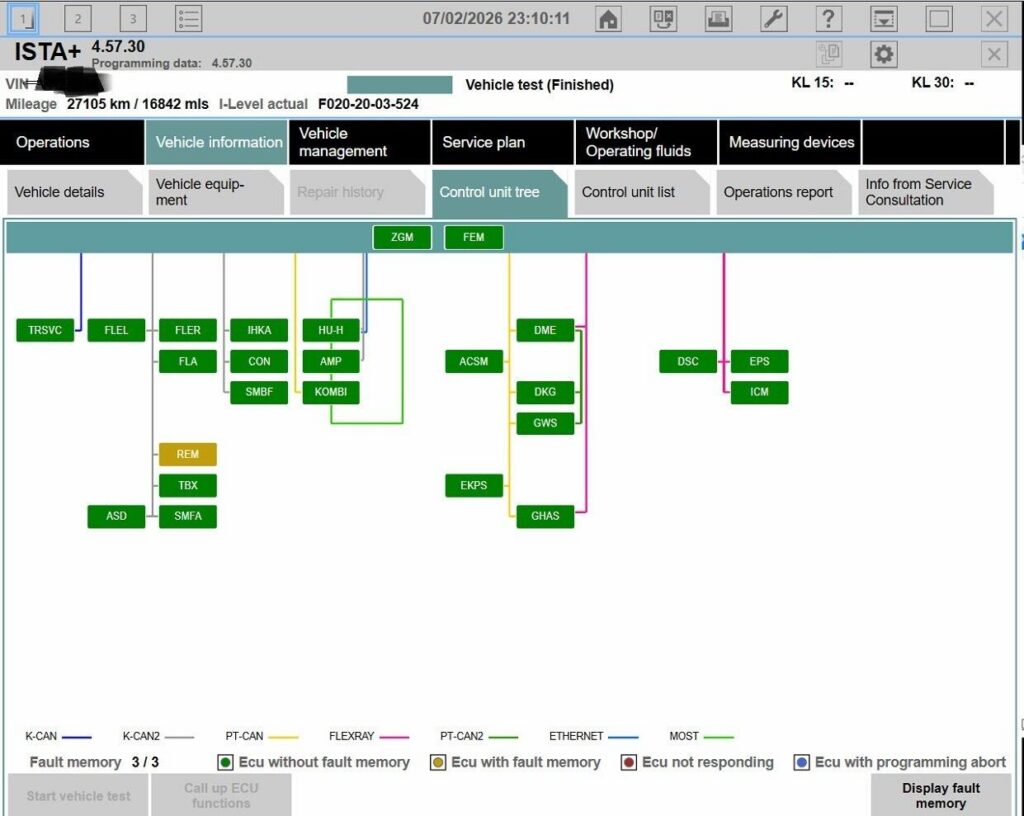1024x816 pixels.
Task: Open the printer icon in top toolbar
Action: coord(718,19)
